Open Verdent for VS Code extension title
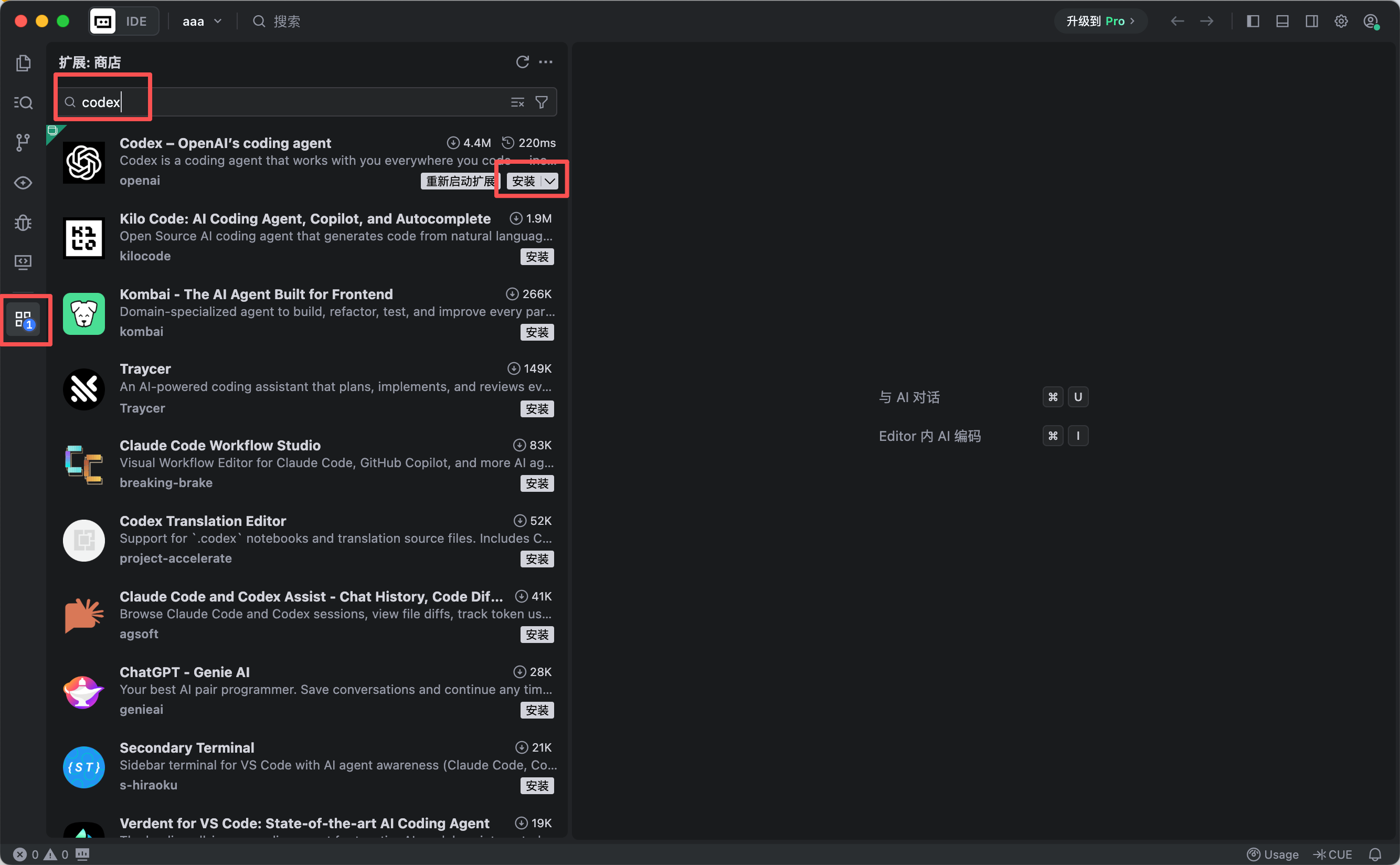This screenshot has width=1400, height=865. coord(304,822)
